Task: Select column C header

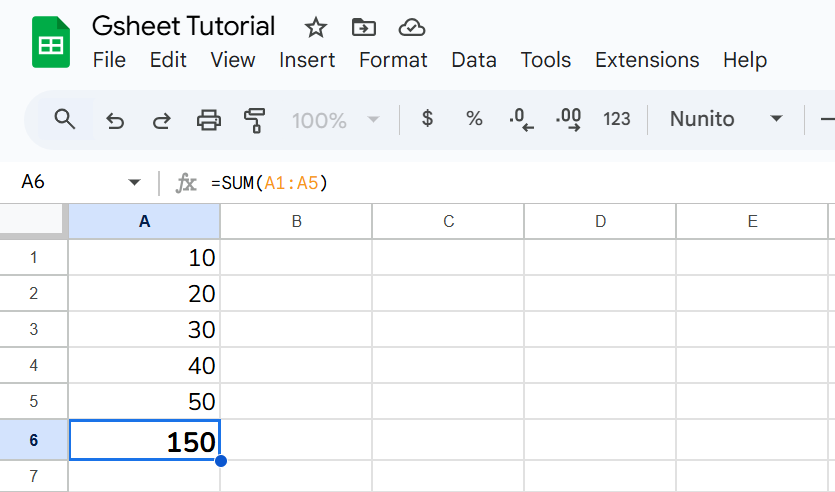Action: pyautogui.click(x=448, y=222)
